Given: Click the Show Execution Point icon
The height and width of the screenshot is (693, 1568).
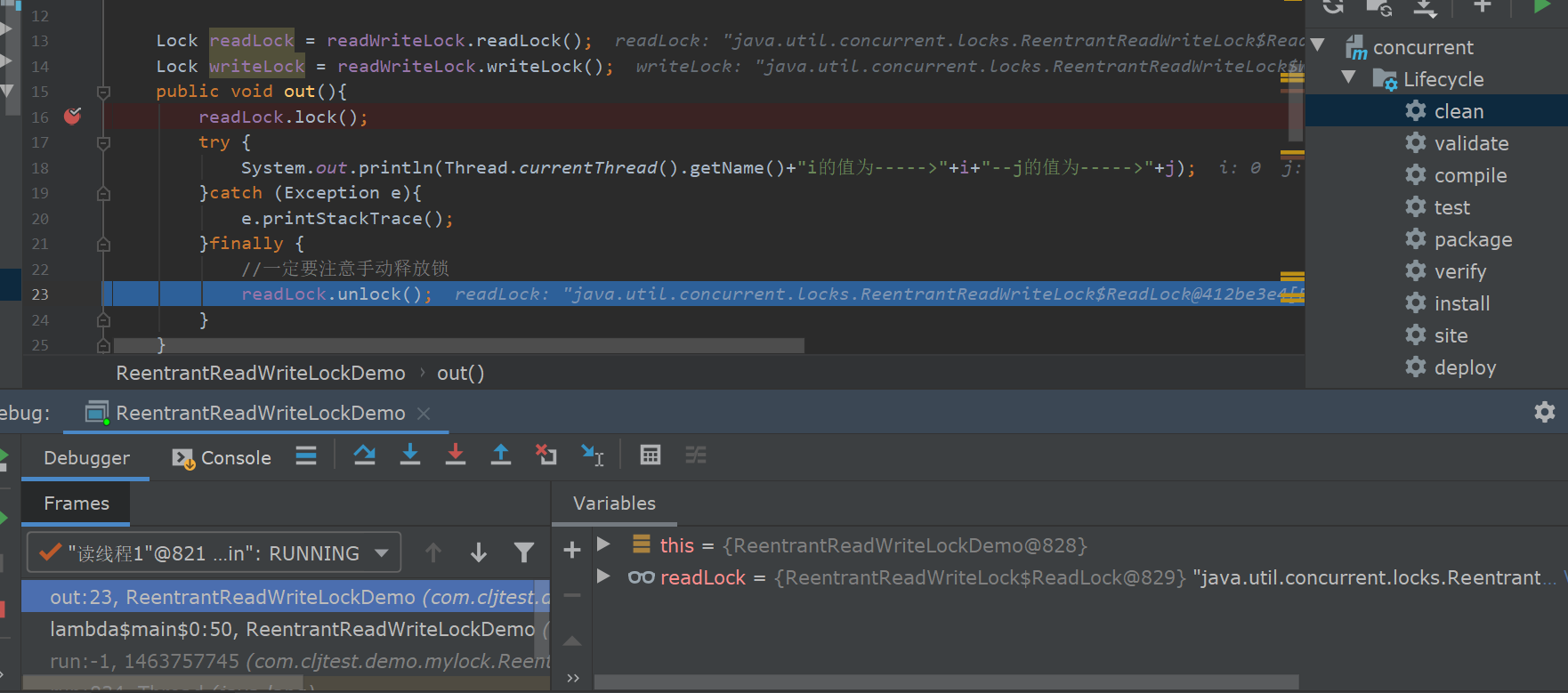Looking at the screenshot, I should tap(306, 455).
